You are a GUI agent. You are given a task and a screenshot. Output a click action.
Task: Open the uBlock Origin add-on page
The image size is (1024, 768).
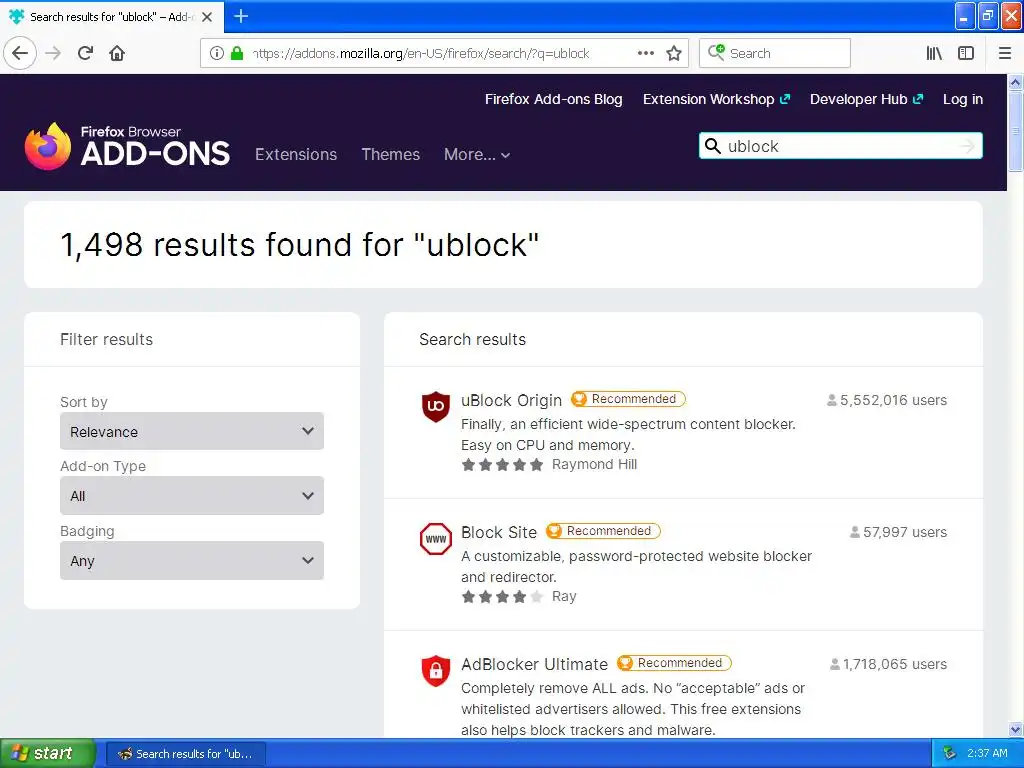click(x=511, y=400)
